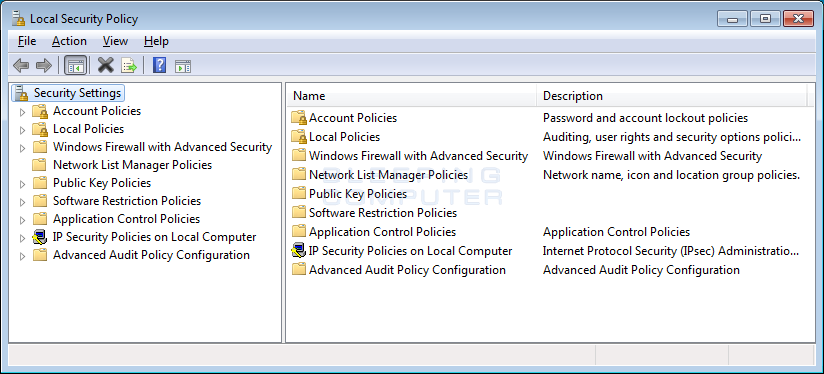Image resolution: width=824 pixels, height=374 pixels.
Task: Select Public Key Policies label in tree
Action: (102, 183)
